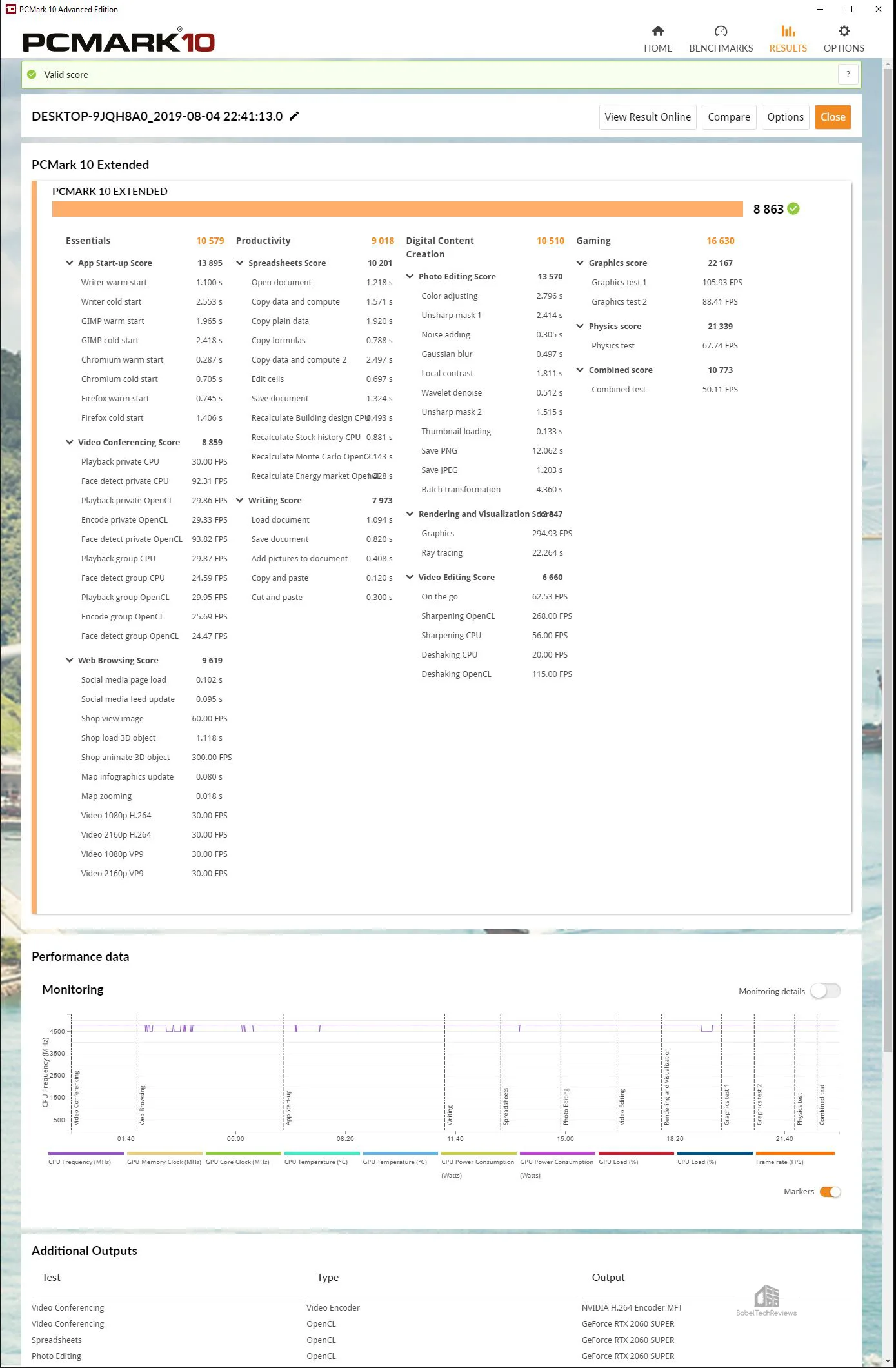Image resolution: width=896 pixels, height=1368 pixels.
Task: Click the PCMark 10 logo
Action: 119,41
